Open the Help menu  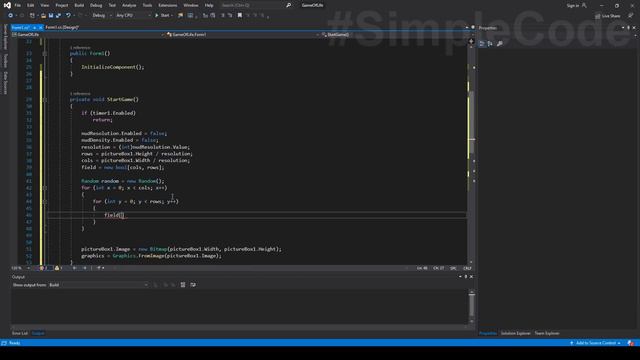(x=209, y=5)
